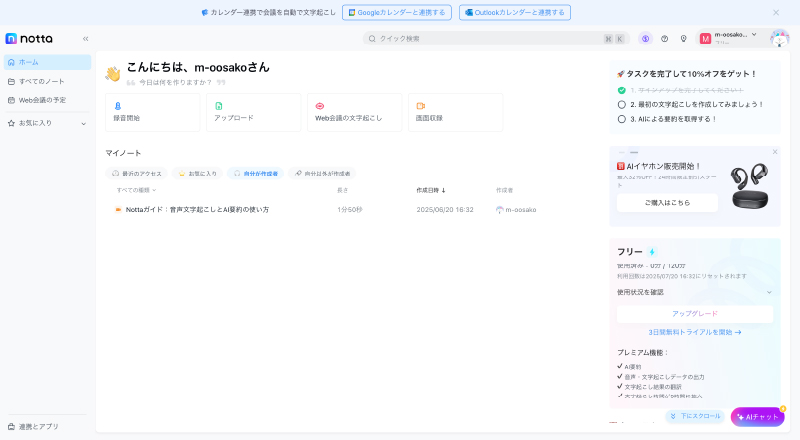Expand the お気に入り sidebar section

tap(47, 123)
